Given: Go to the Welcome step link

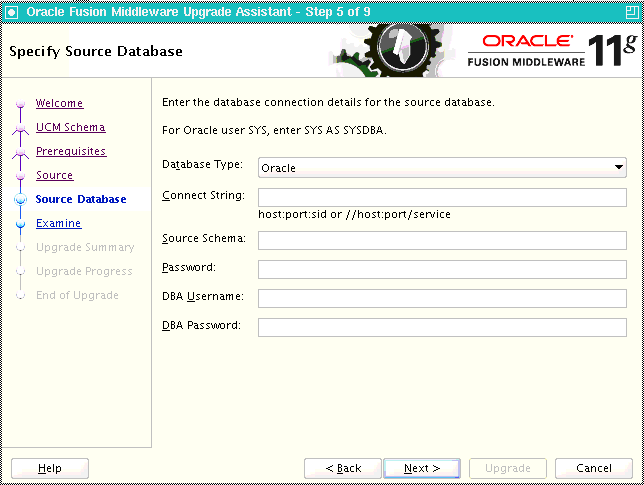Looking at the screenshot, I should tap(60, 103).
